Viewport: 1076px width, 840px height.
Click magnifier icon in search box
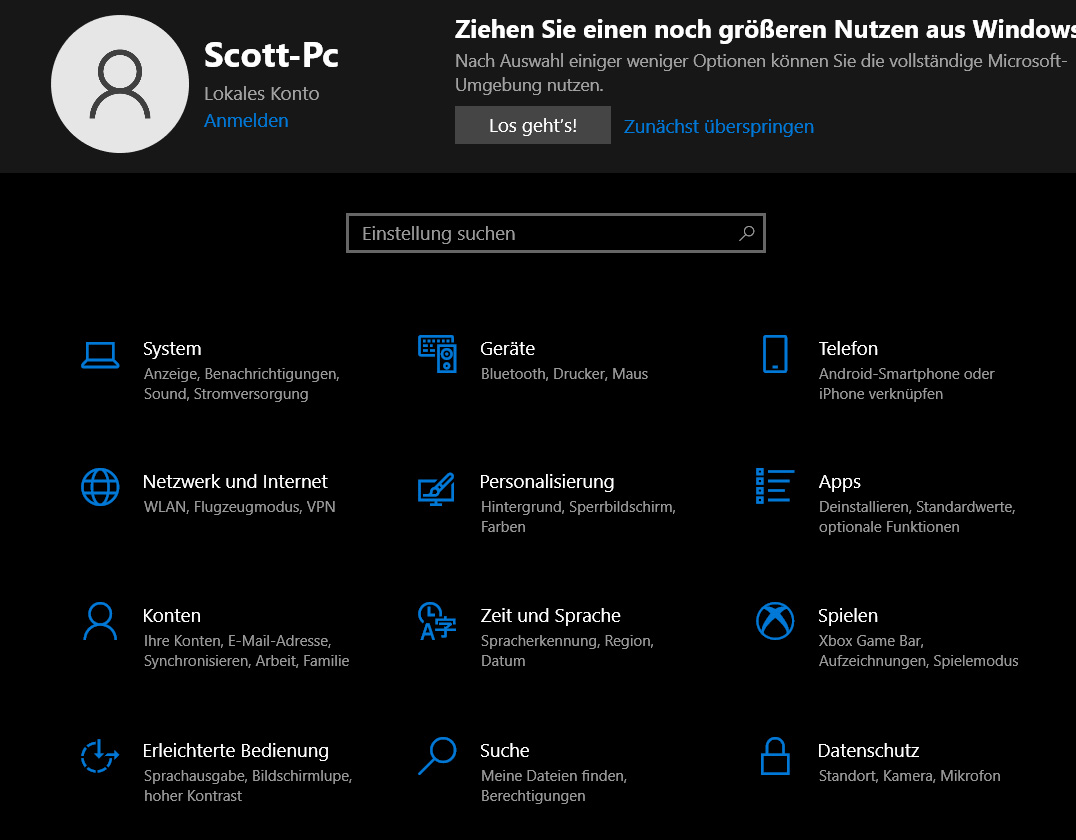point(747,233)
